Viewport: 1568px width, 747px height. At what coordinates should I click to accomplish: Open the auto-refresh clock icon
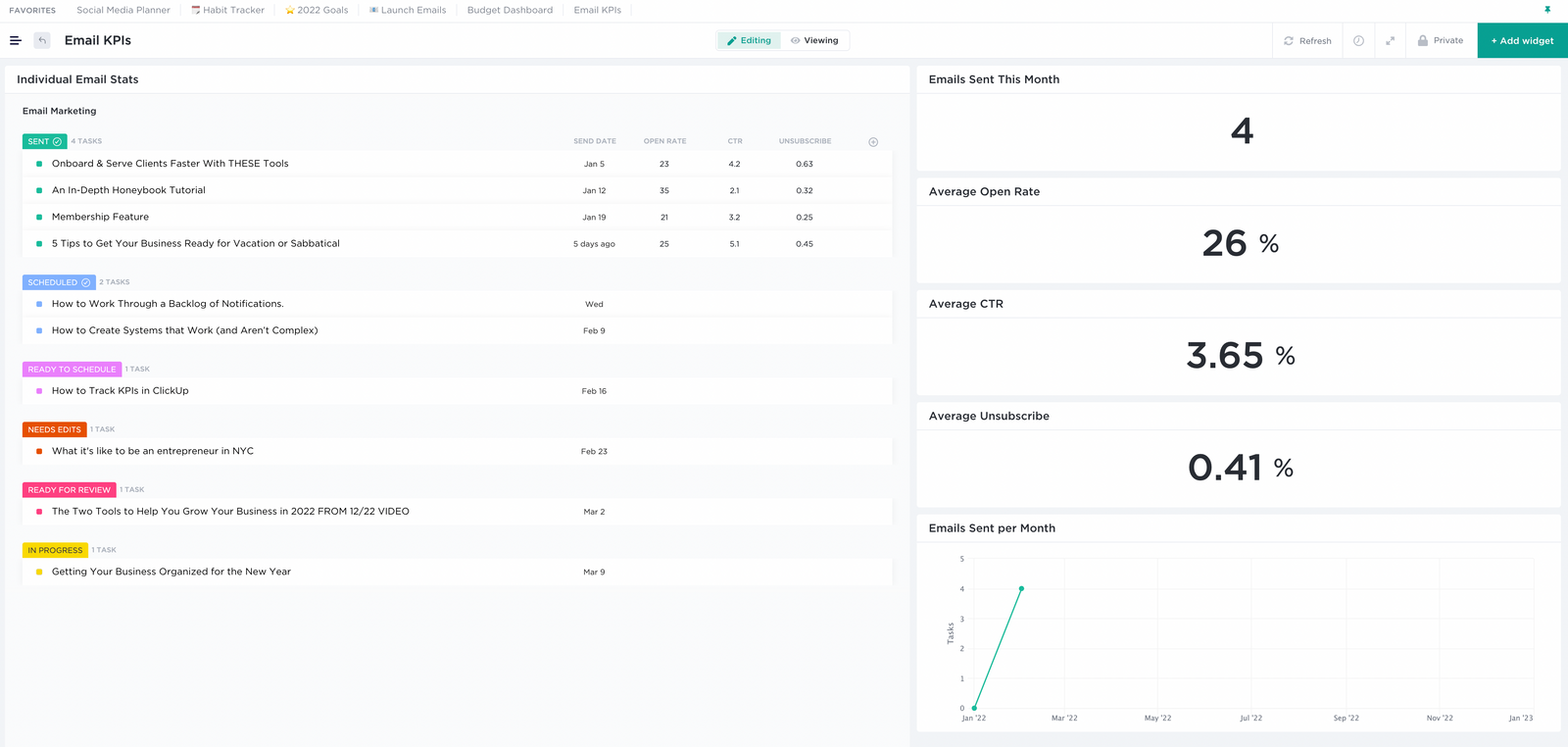click(x=1358, y=40)
